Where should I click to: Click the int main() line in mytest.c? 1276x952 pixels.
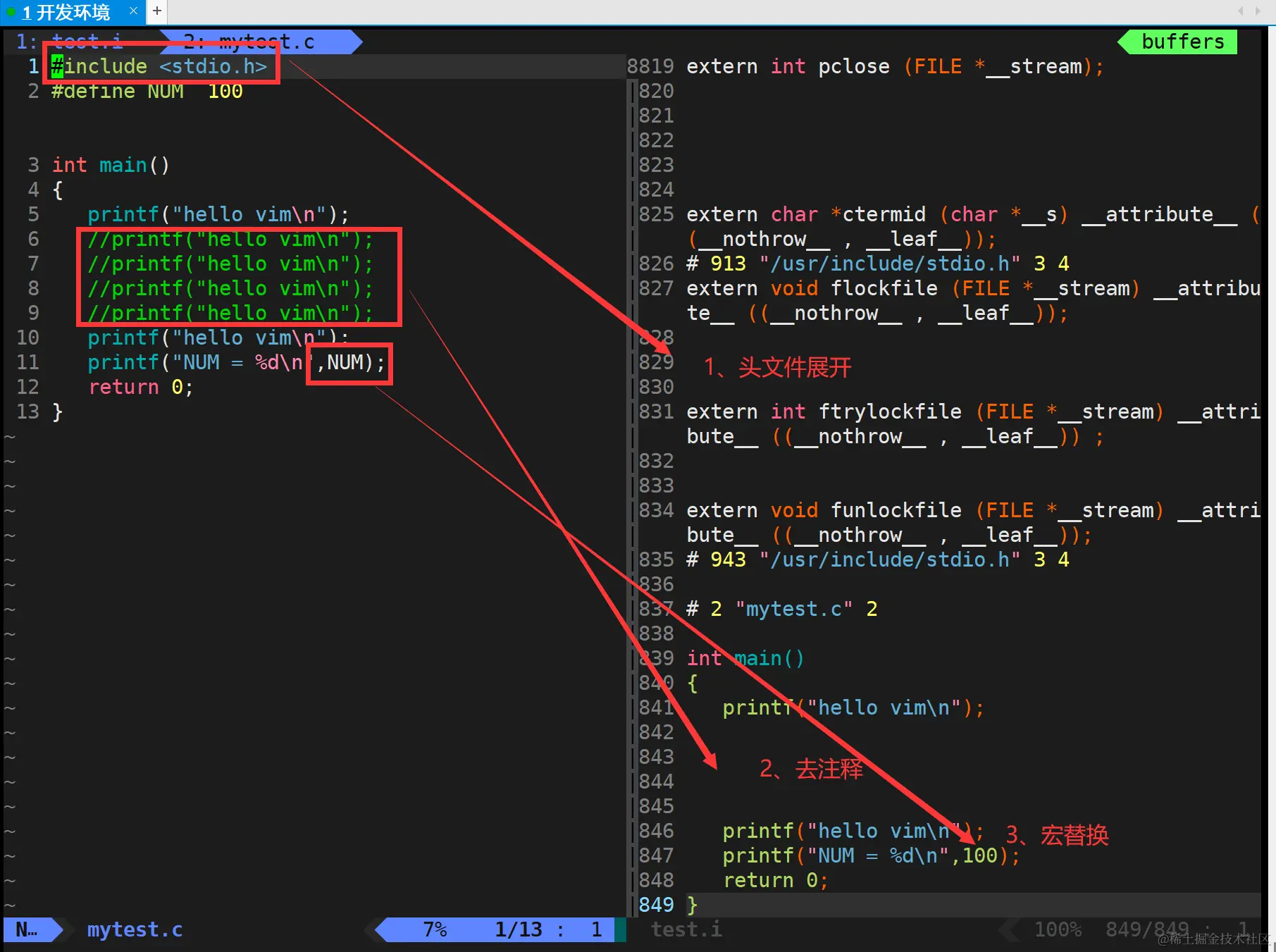point(111,165)
